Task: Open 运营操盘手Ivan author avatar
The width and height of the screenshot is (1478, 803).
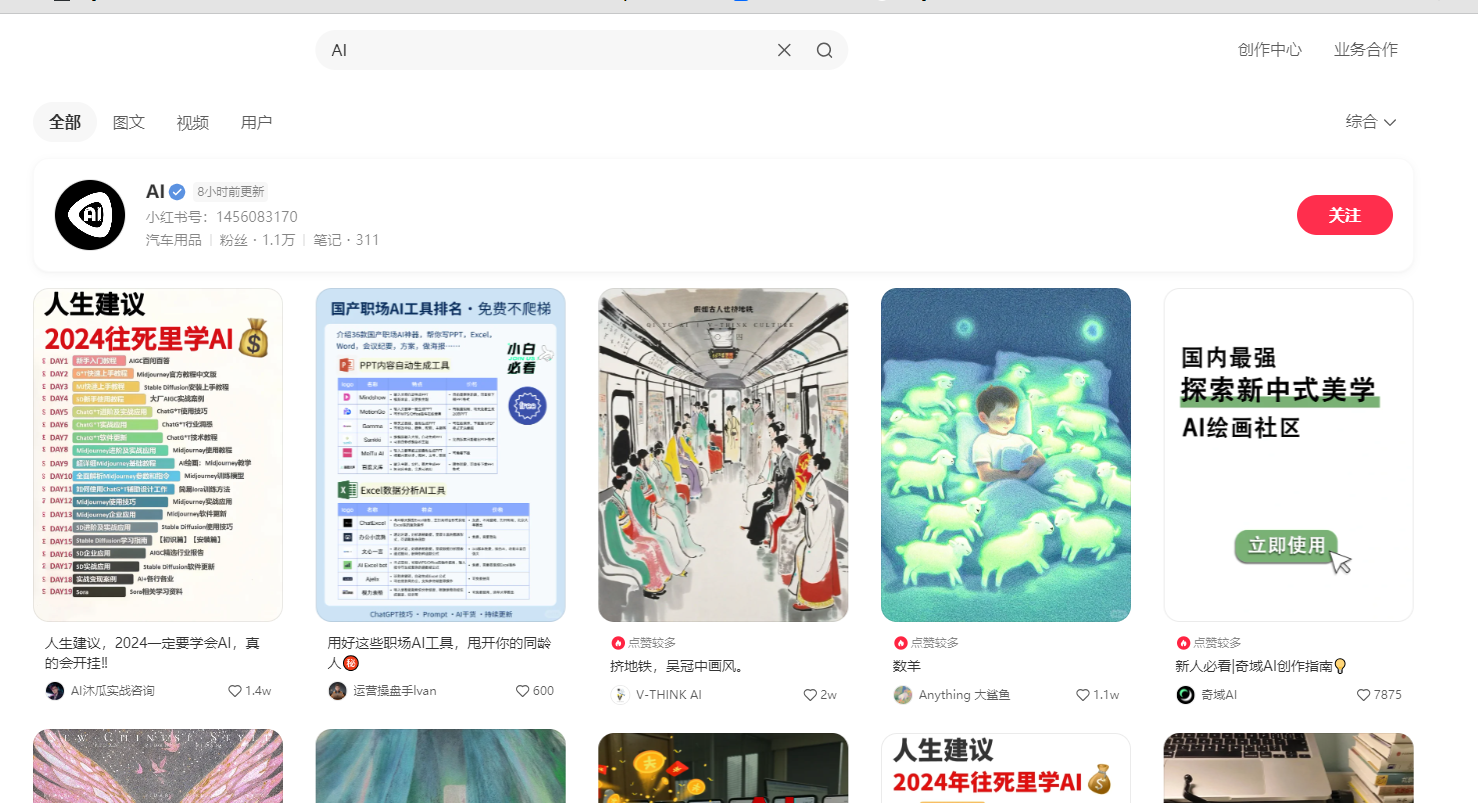Action: (338, 691)
